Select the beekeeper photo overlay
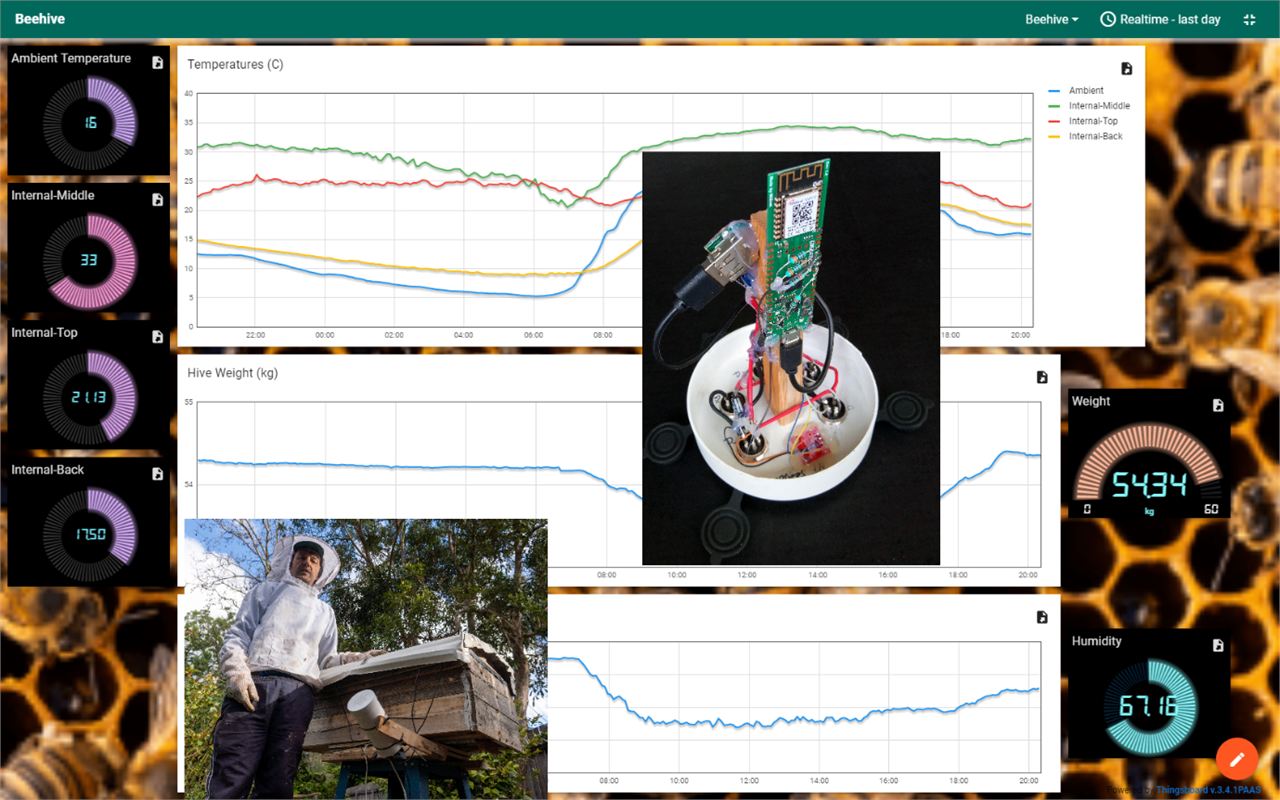This screenshot has height=800, width=1280. (x=366, y=657)
